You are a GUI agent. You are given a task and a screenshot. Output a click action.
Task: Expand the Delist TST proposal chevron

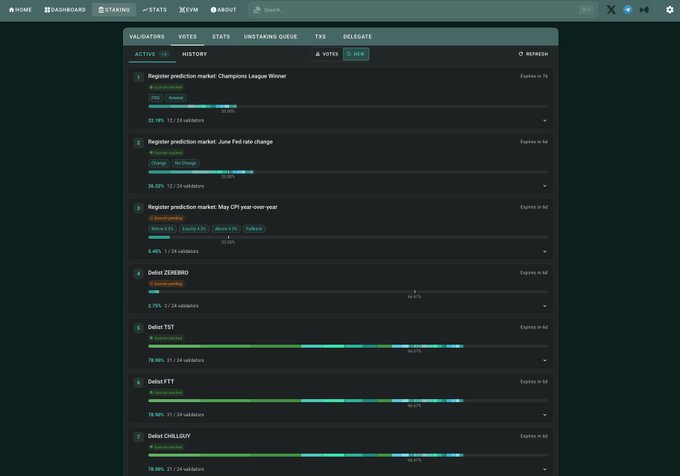[545, 360]
